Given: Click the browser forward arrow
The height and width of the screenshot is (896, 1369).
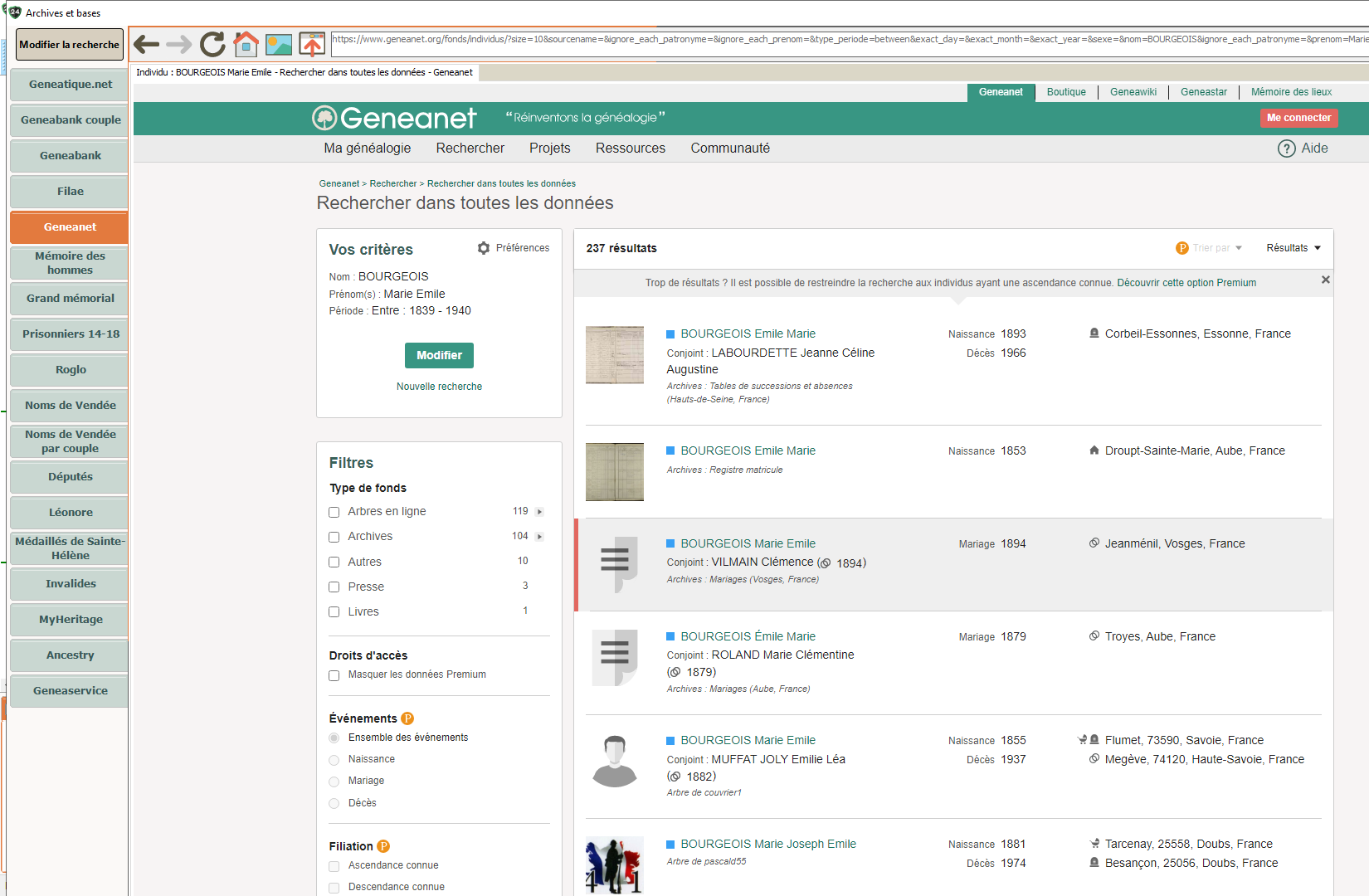Looking at the screenshot, I should 178,44.
